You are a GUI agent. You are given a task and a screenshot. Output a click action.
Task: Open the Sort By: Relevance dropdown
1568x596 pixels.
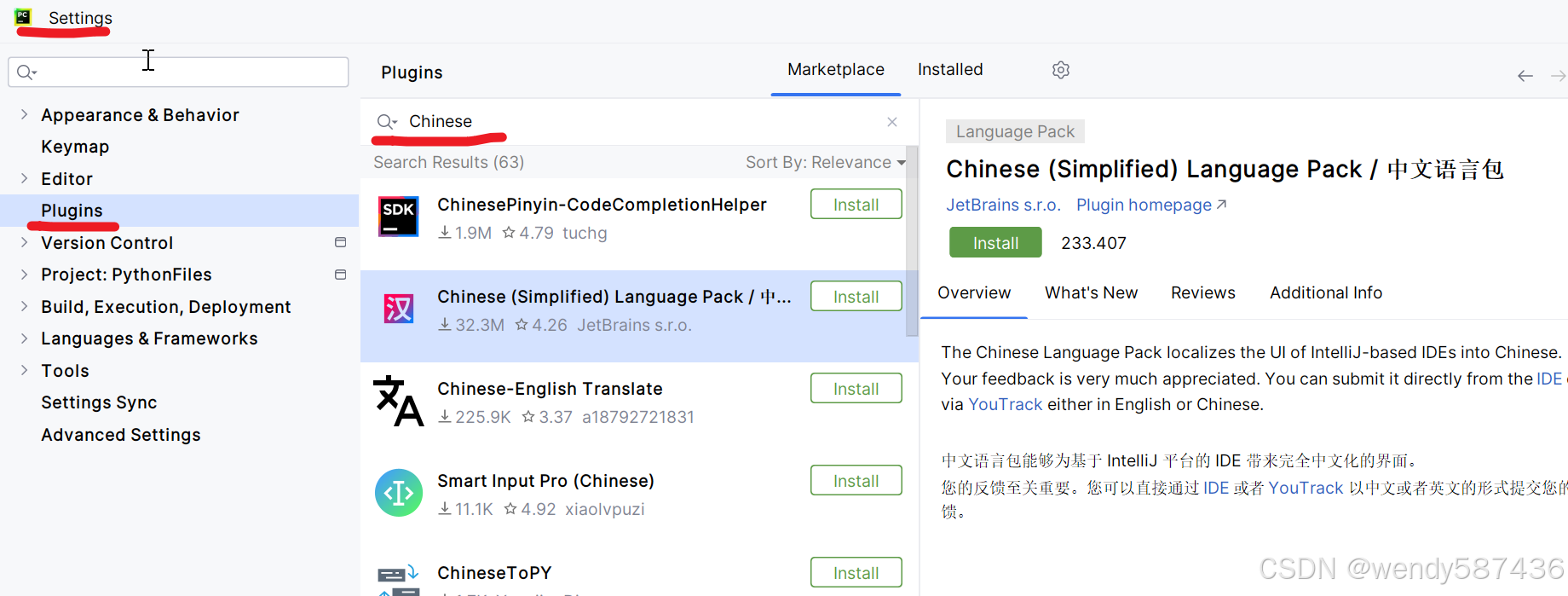pyautogui.click(x=825, y=162)
